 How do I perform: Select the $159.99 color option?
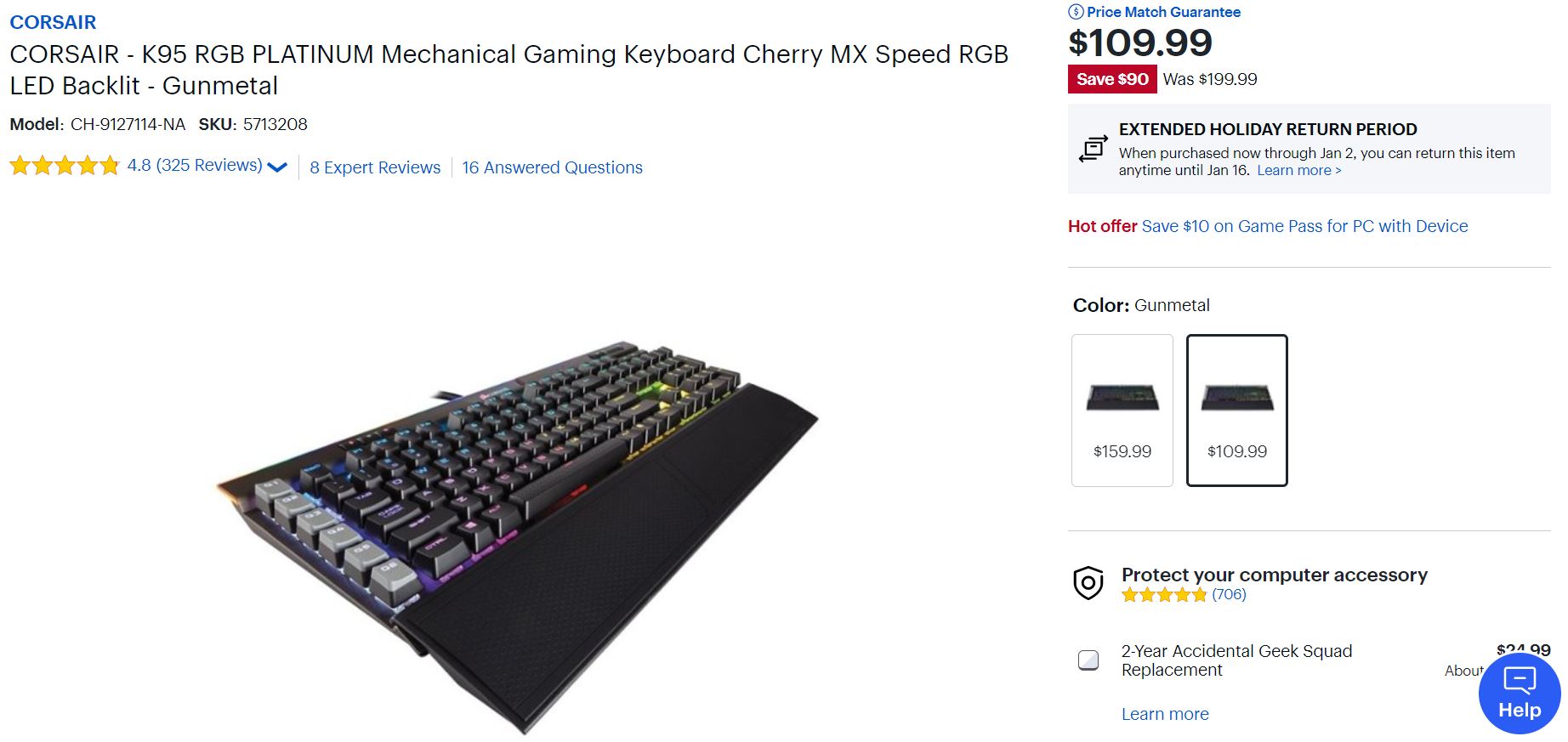(x=1122, y=411)
